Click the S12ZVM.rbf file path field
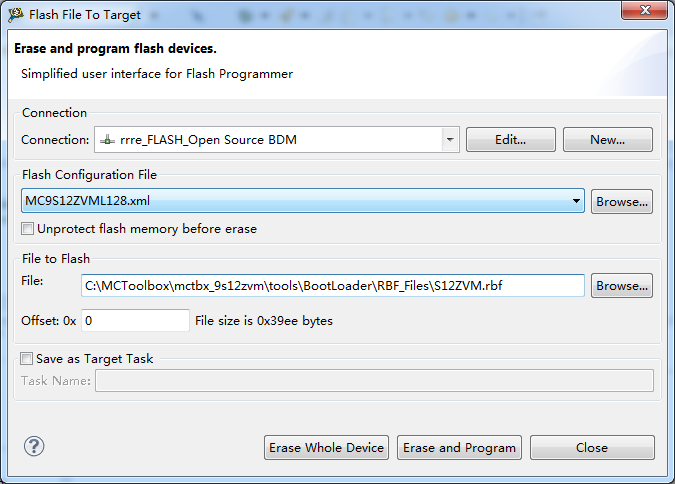 [333, 286]
